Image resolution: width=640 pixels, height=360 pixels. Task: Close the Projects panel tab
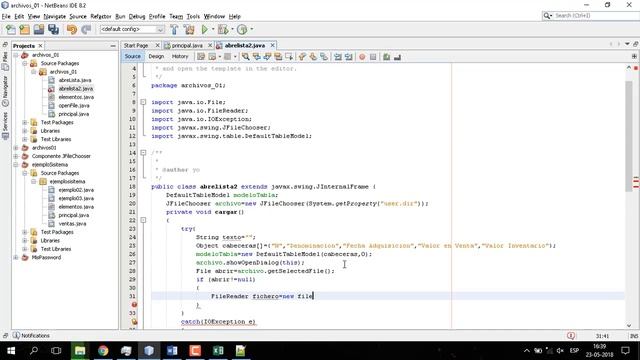coord(40,46)
